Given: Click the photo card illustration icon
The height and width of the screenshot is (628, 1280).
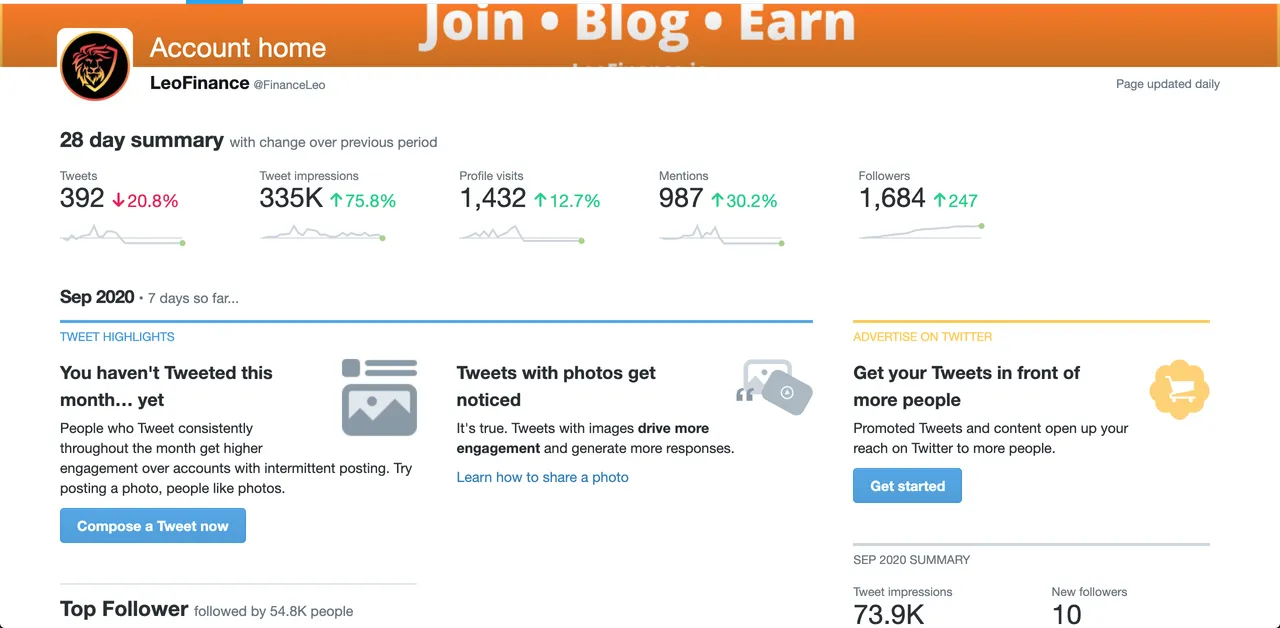Looking at the screenshot, I should click(x=379, y=397).
